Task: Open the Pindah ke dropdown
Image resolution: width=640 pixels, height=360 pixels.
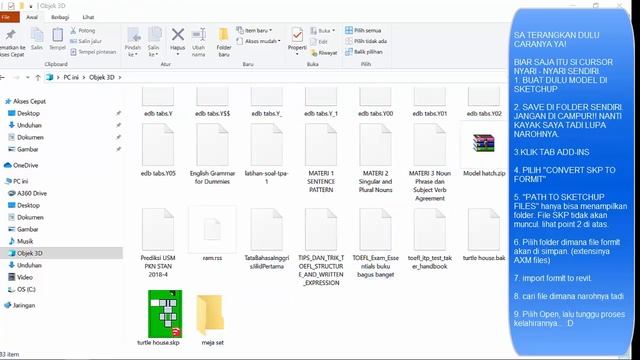Action: 133,42
